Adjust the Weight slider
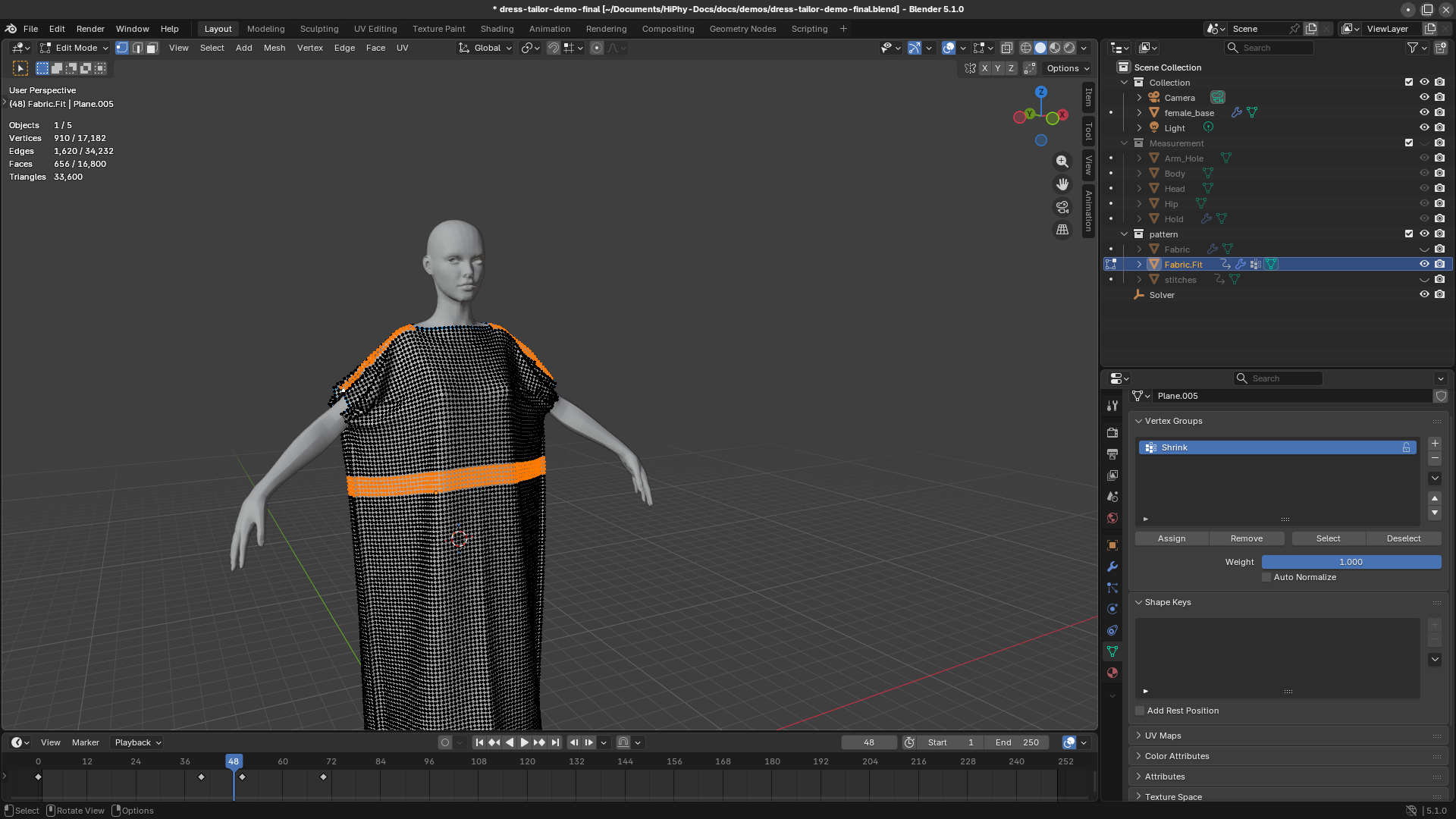Screen dimensions: 1456x819 [x=1351, y=562]
